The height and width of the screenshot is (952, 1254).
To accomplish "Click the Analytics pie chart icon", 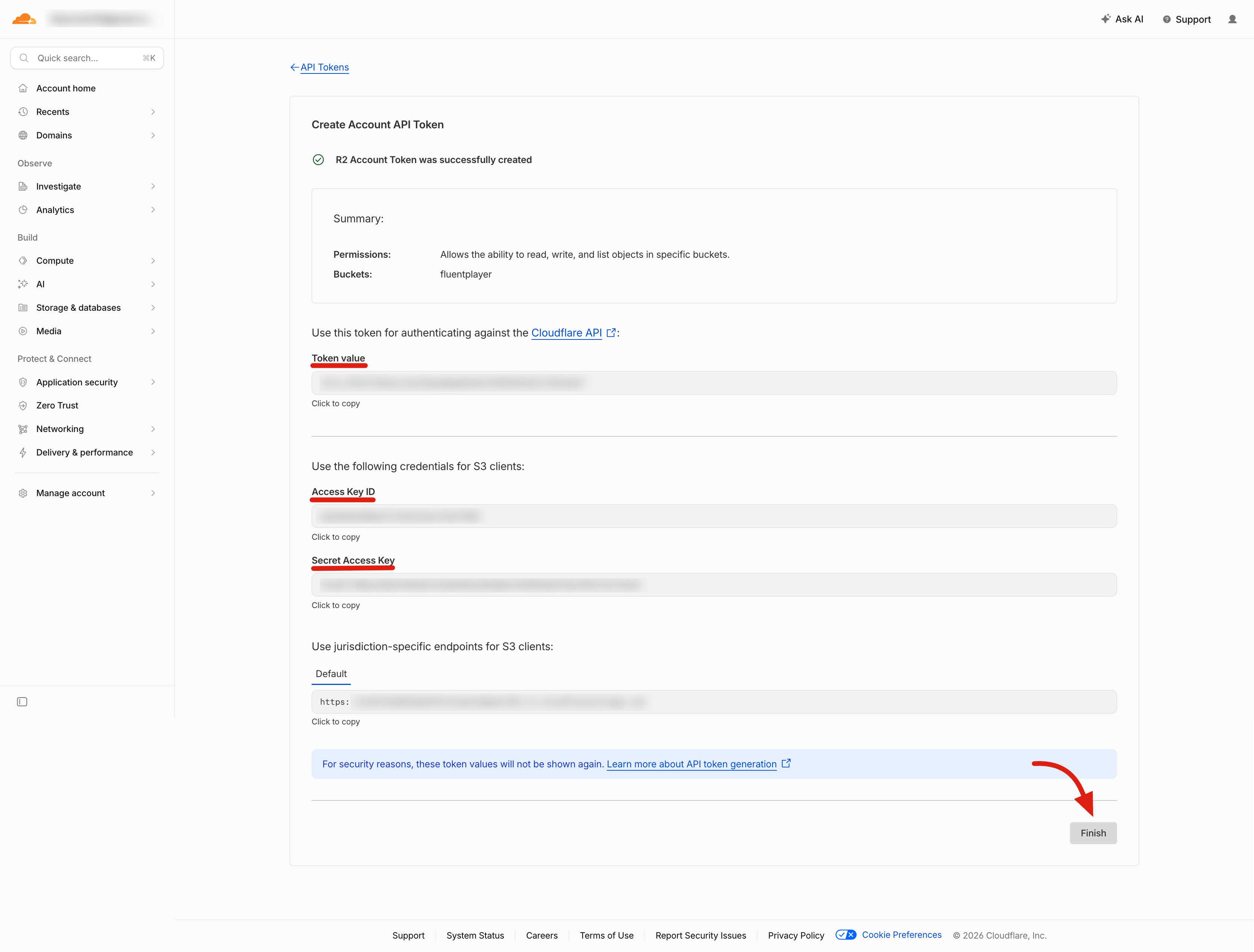I will [23, 210].
